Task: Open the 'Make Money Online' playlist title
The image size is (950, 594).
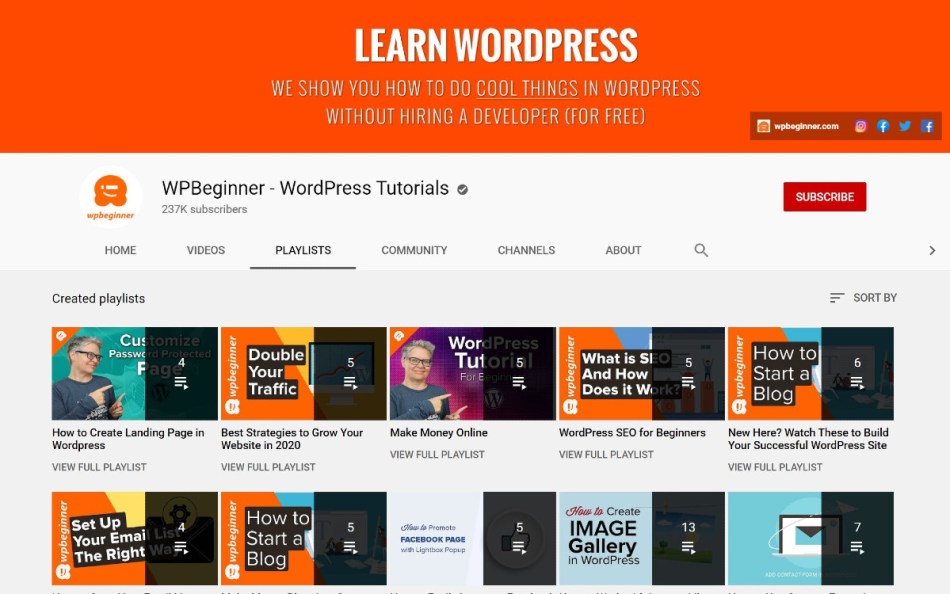Action: click(439, 433)
